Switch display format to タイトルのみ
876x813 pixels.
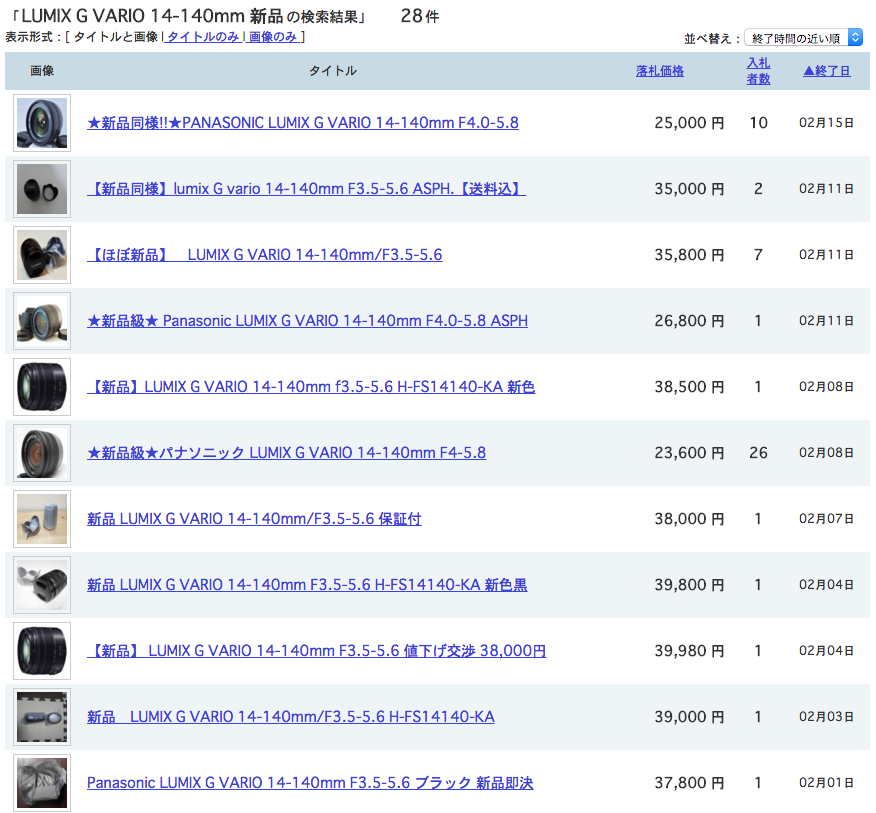203,37
